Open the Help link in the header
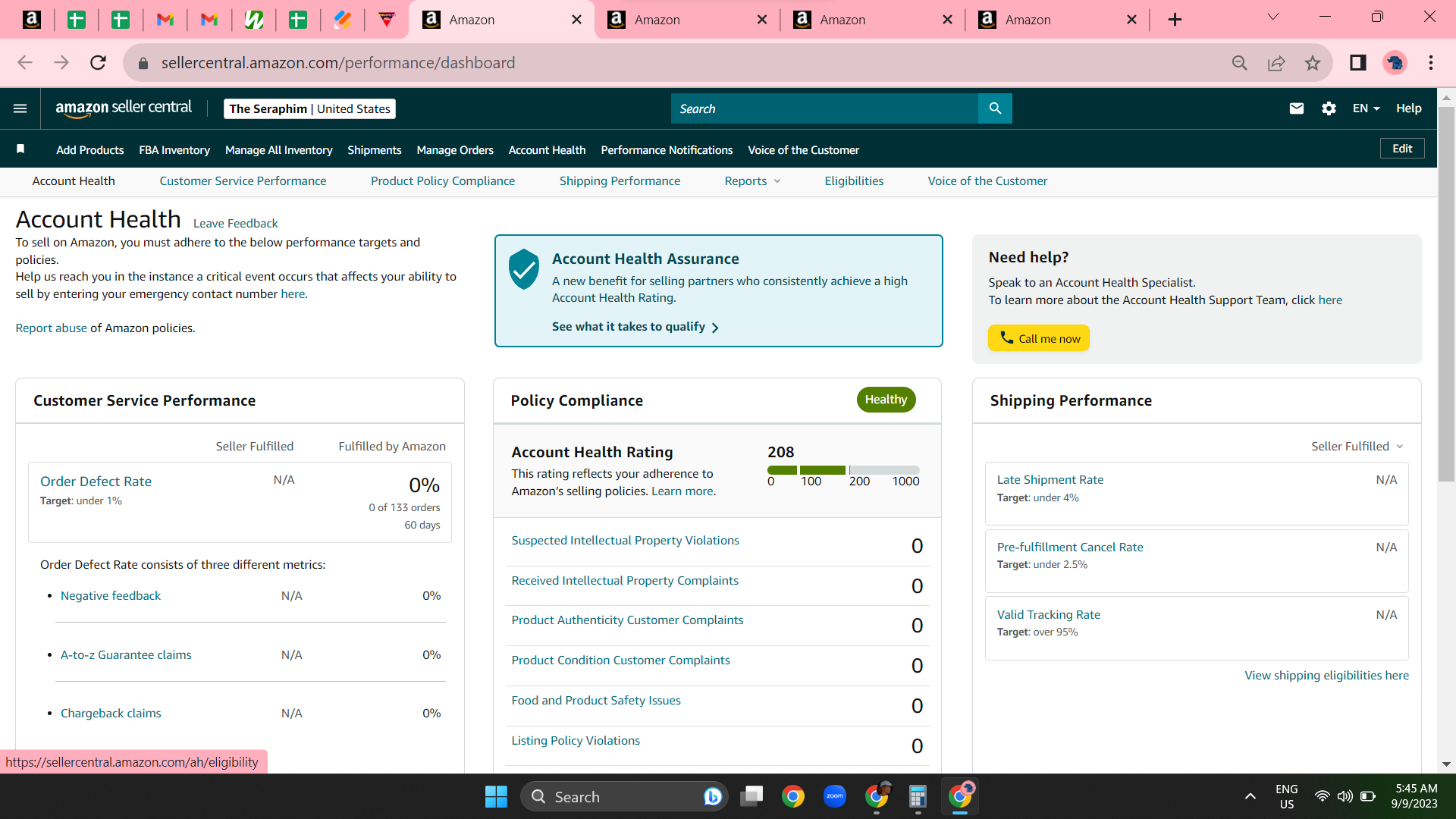Viewport: 1456px width, 819px height. 1409,108
